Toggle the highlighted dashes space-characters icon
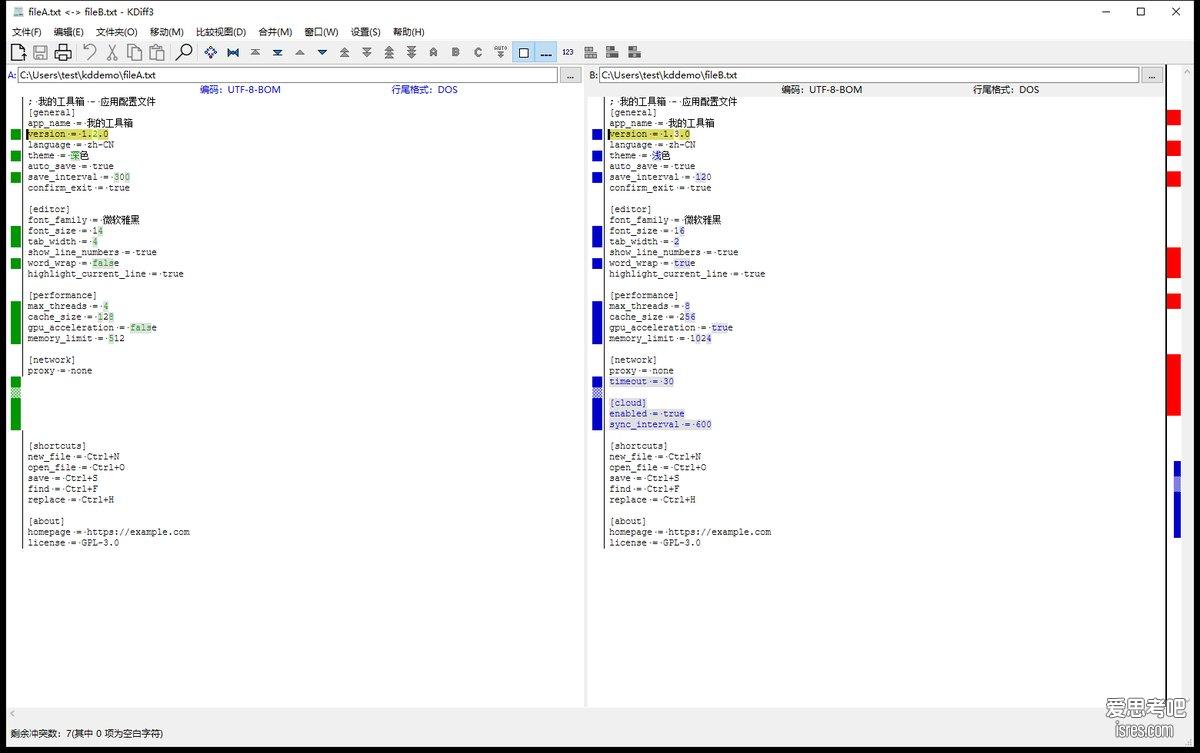This screenshot has width=1200, height=753. pyautogui.click(x=546, y=52)
